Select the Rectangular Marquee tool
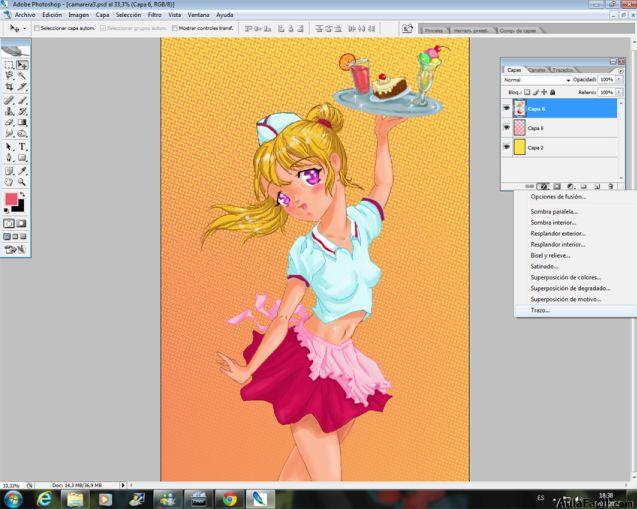The height and width of the screenshot is (509, 637). [x=9, y=65]
